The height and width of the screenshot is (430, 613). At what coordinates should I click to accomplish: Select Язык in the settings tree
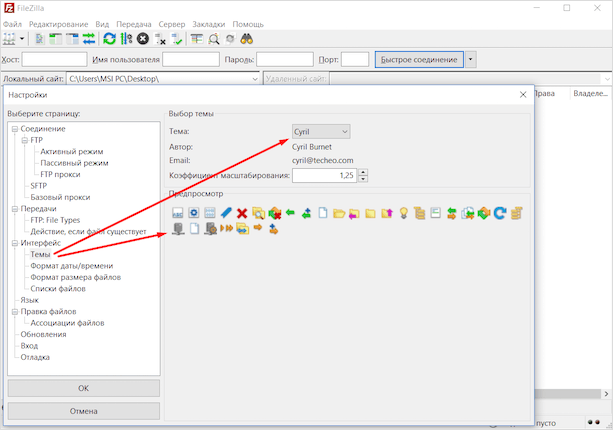coord(30,300)
